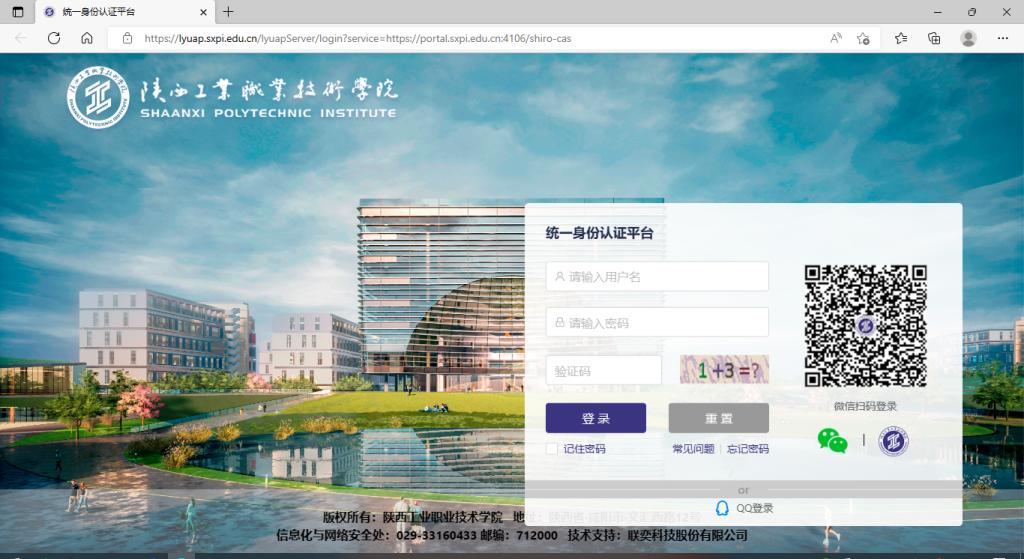
Task: Tick the 记住密码 checkbox
Action: coord(552,449)
